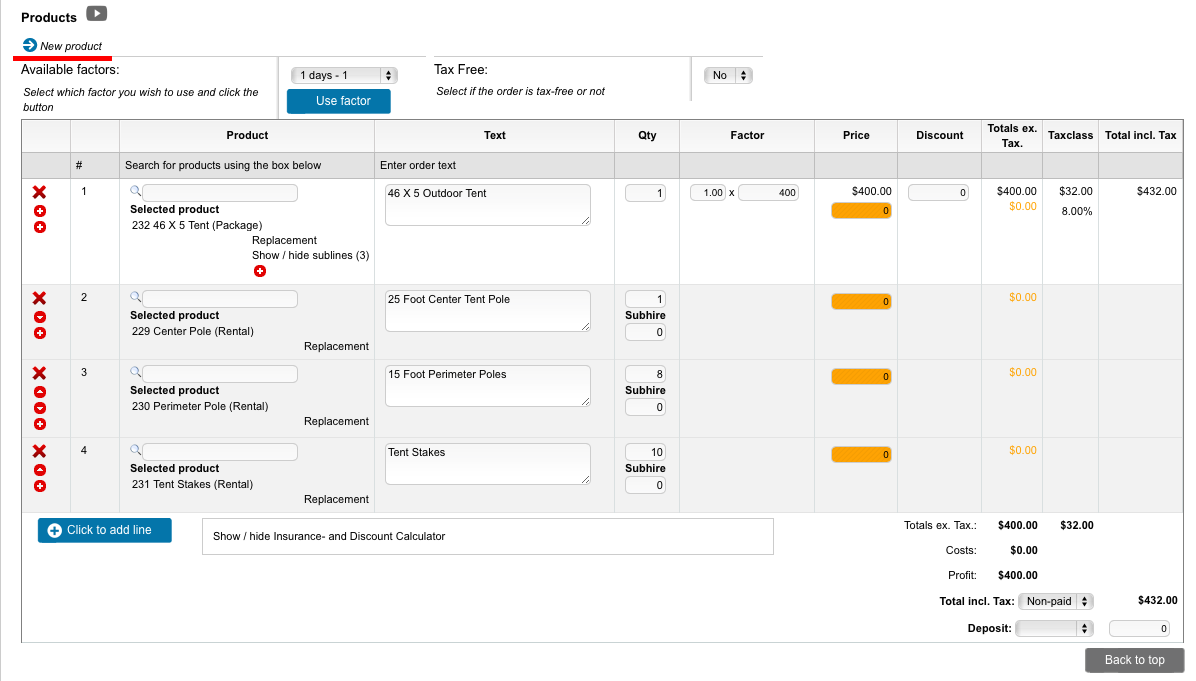1196x681 pixels.
Task: Click the Discount field on line 1
Action: [938, 193]
